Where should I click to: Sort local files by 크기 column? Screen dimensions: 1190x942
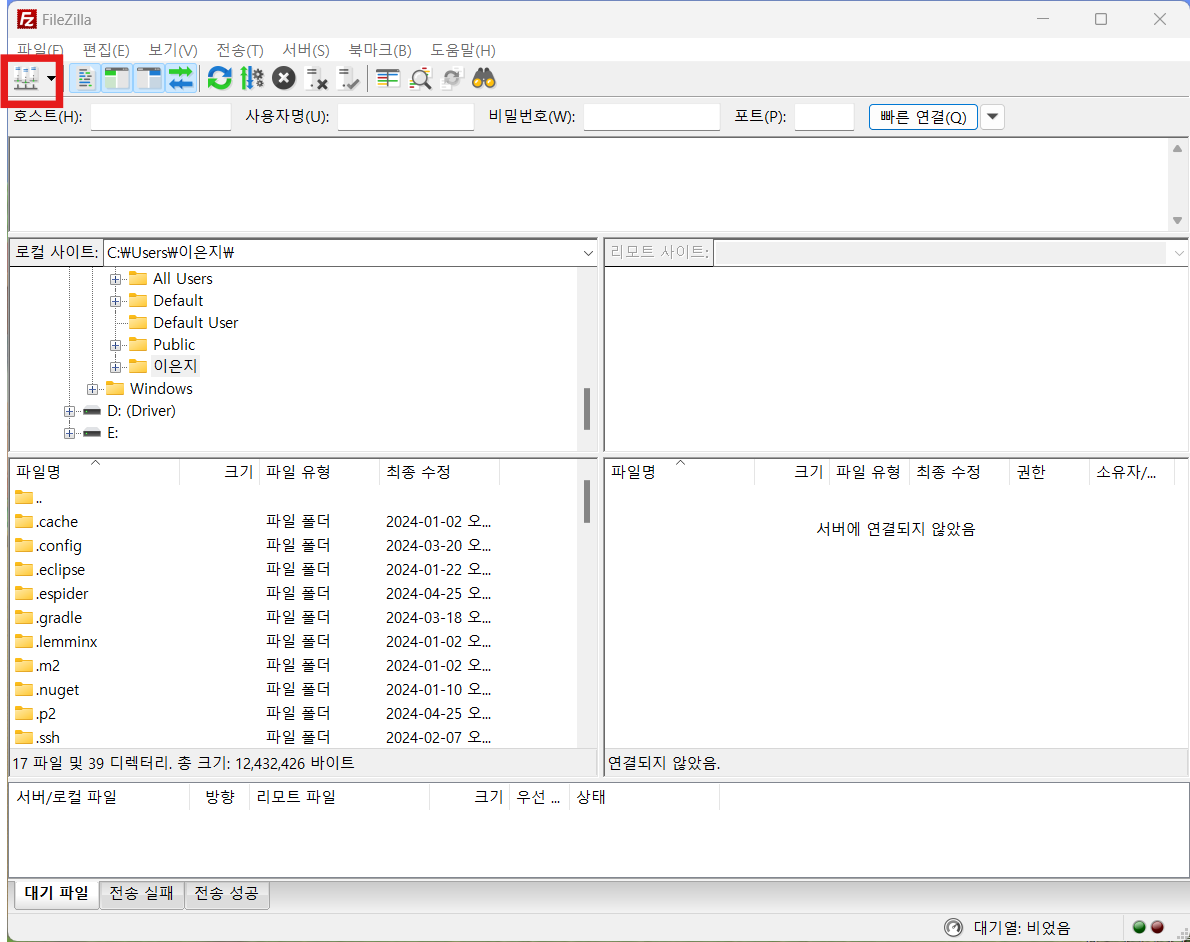tap(220, 472)
